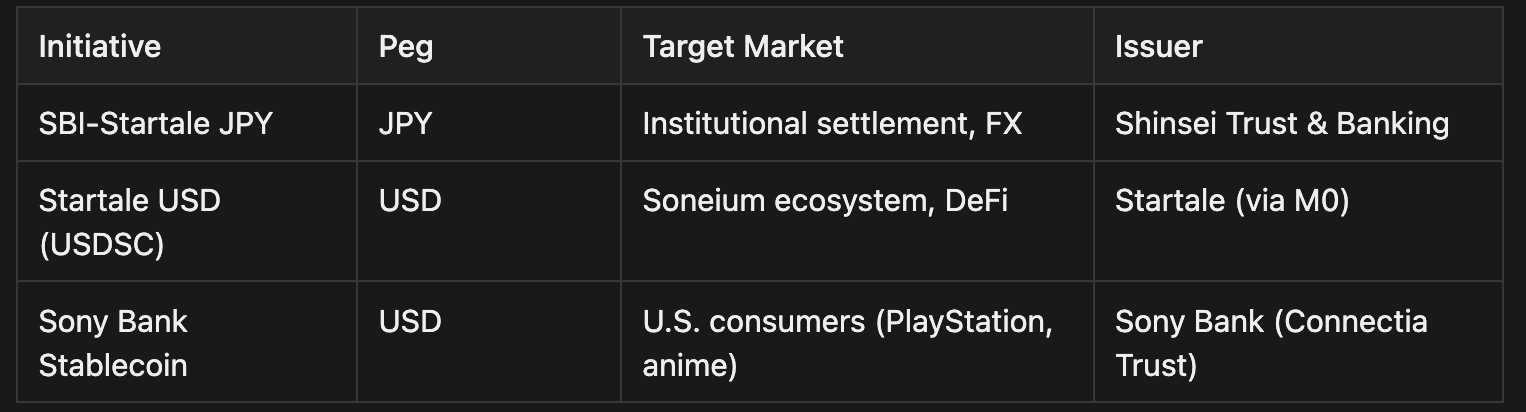Click the Institutional settlement, FX cell

[832, 123]
